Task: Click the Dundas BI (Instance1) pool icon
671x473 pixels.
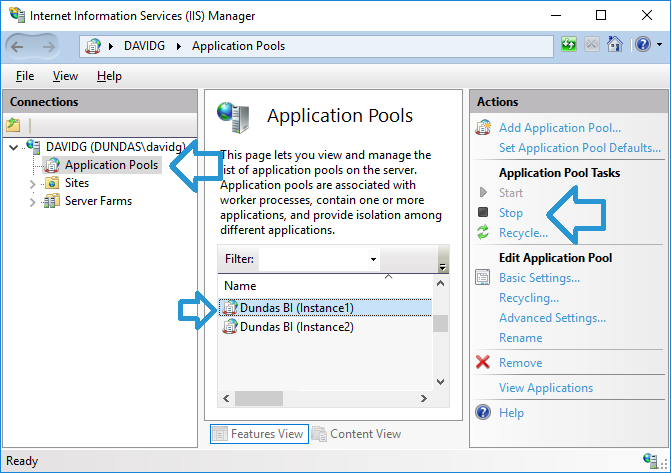Action: point(230,307)
